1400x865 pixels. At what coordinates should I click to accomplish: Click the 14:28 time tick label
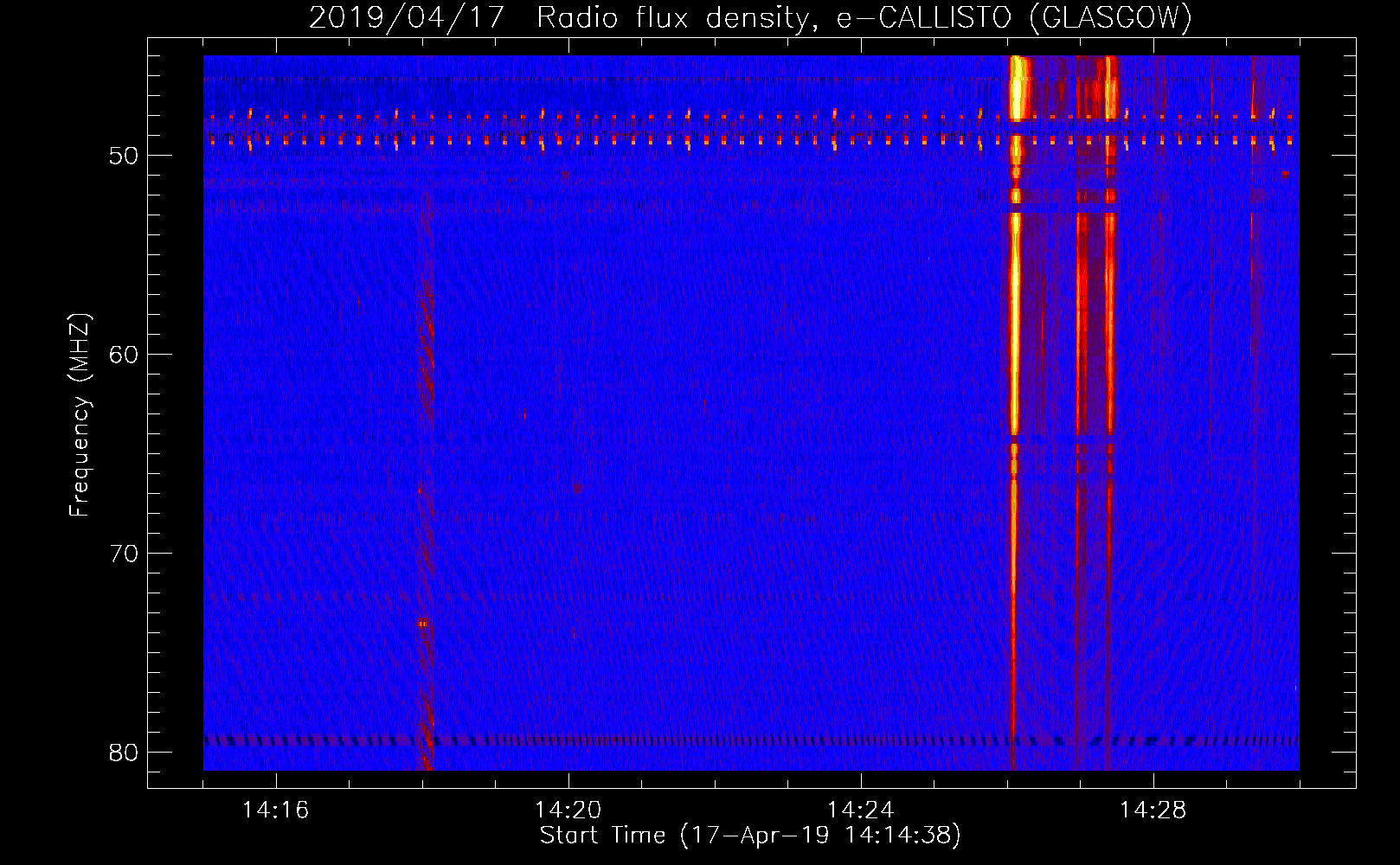(1153, 811)
